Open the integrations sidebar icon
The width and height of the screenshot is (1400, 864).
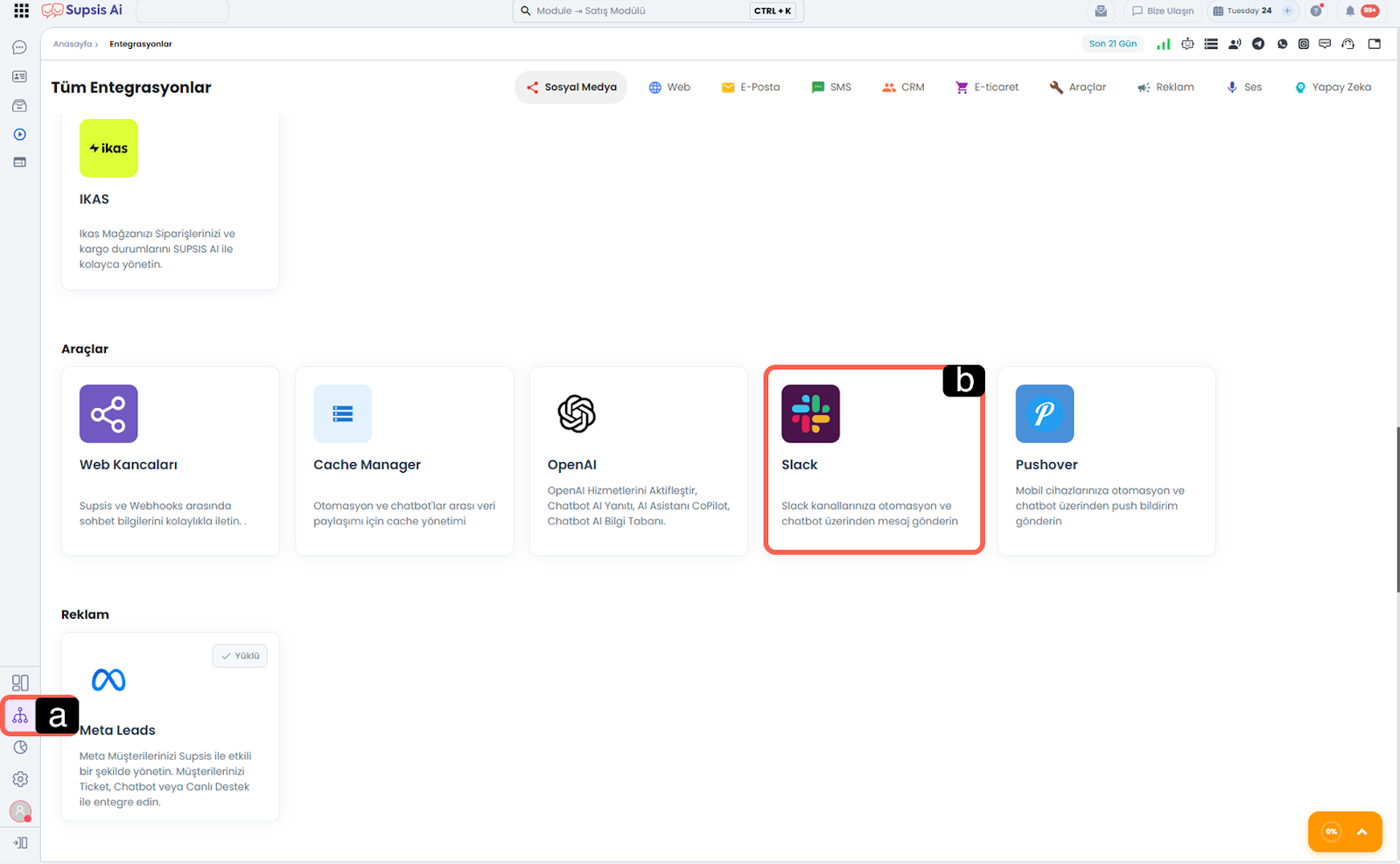(x=20, y=716)
